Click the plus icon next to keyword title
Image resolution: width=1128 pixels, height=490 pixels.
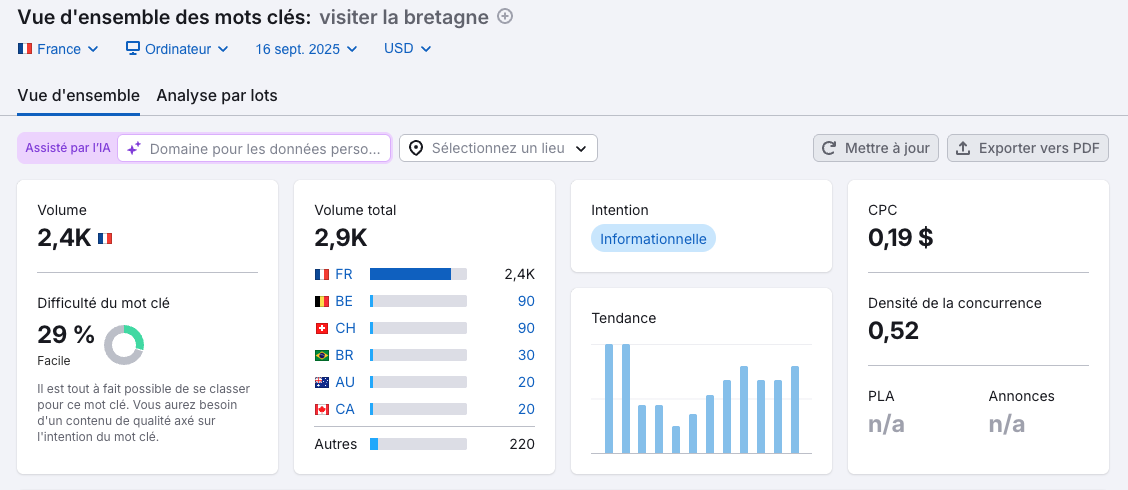tap(505, 16)
